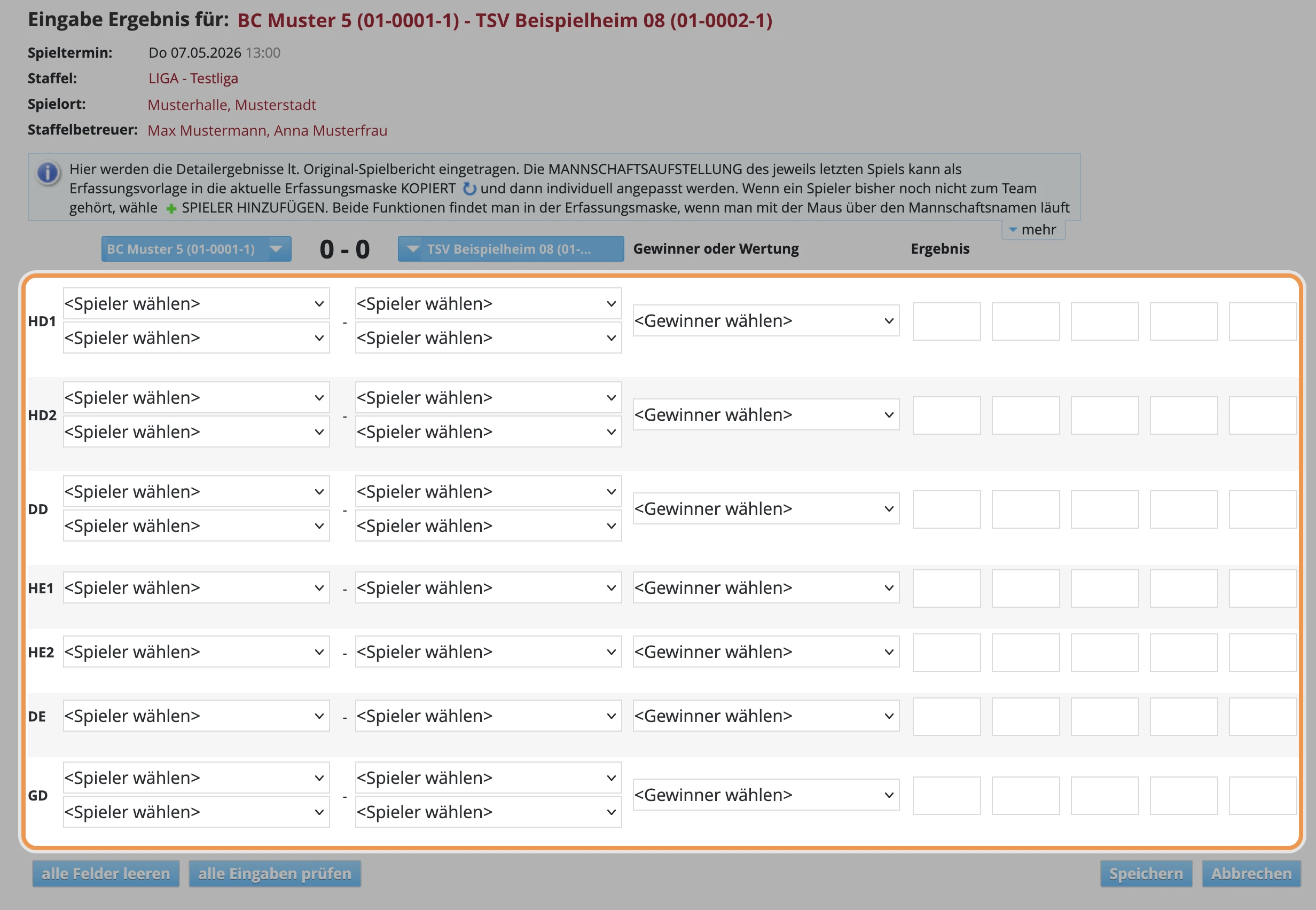Viewport: 1316px width, 910px height.
Task: Open HD1 second guest player dropdown
Action: pyautogui.click(x=488, y=338)
